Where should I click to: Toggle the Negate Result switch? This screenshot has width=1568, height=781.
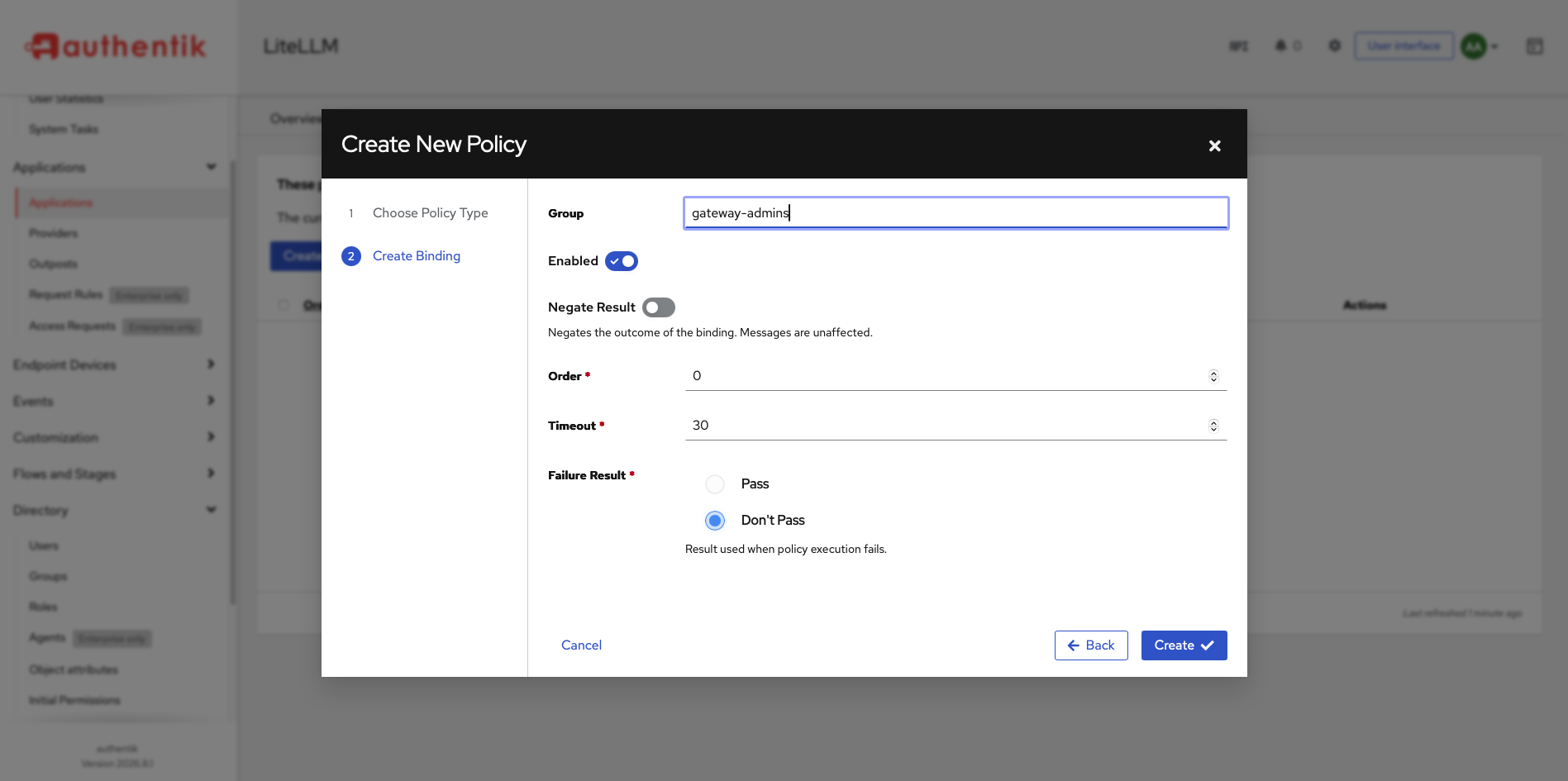(x=659, y=307)
